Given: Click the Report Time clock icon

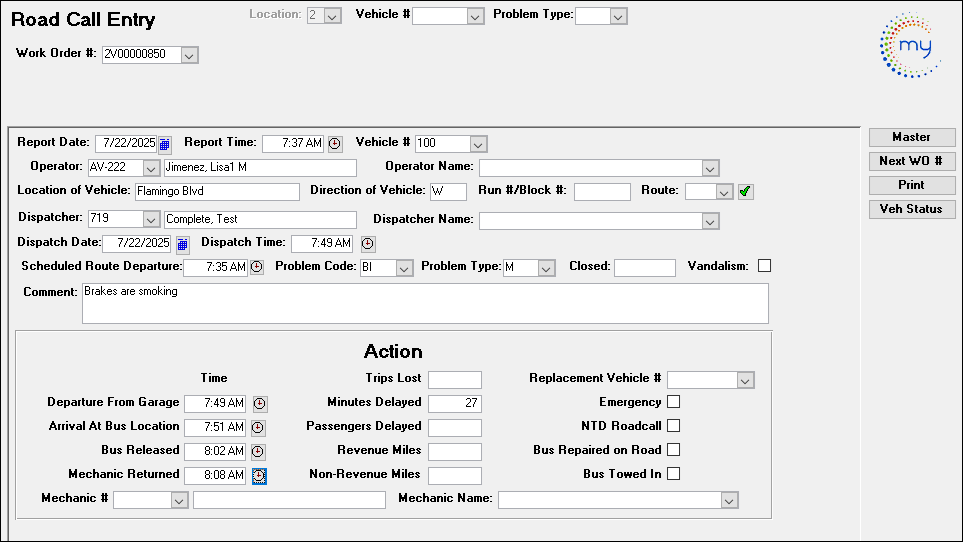Looking at the screenshot, I should coord(335,144).
